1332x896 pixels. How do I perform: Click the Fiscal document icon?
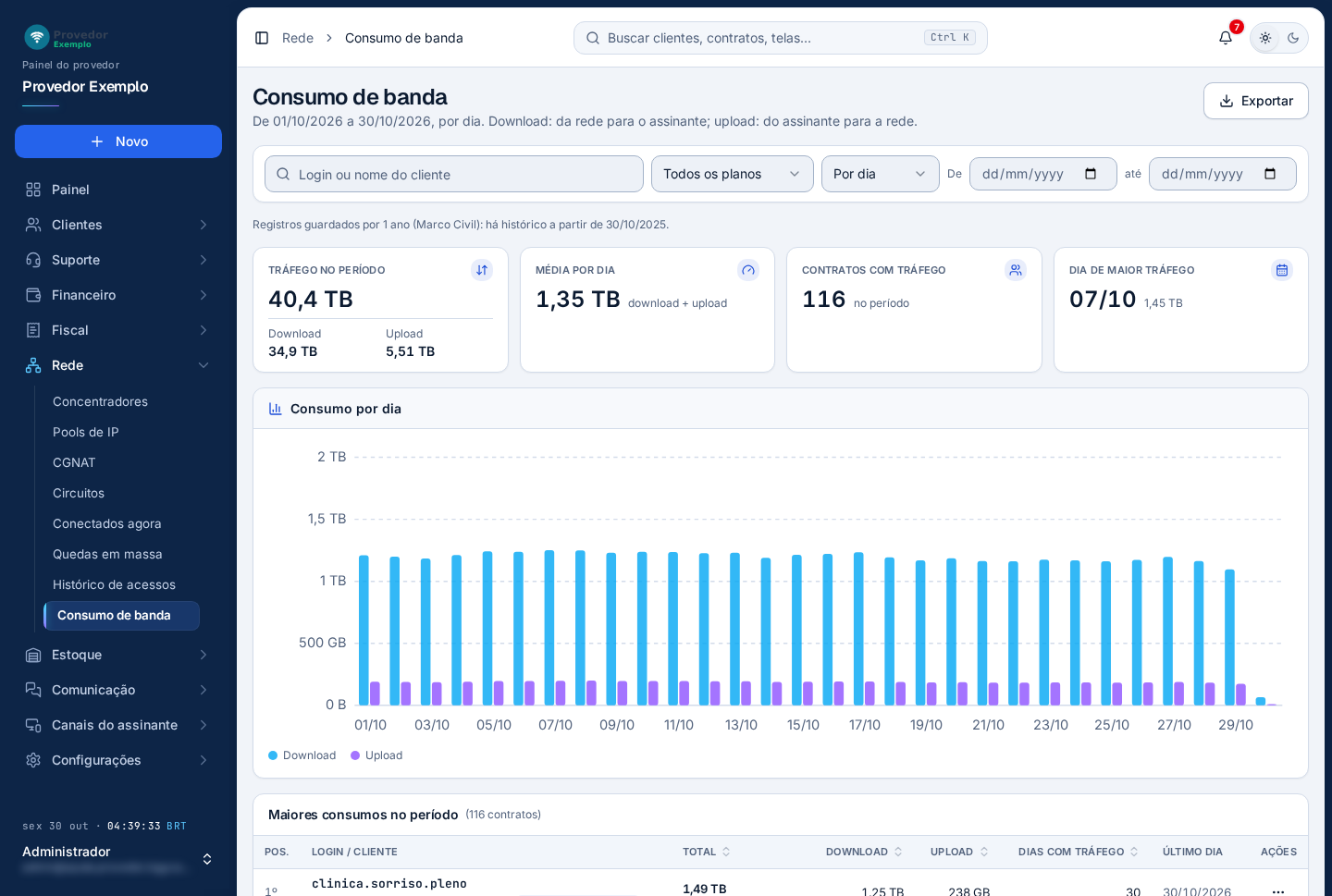point(33,330)
